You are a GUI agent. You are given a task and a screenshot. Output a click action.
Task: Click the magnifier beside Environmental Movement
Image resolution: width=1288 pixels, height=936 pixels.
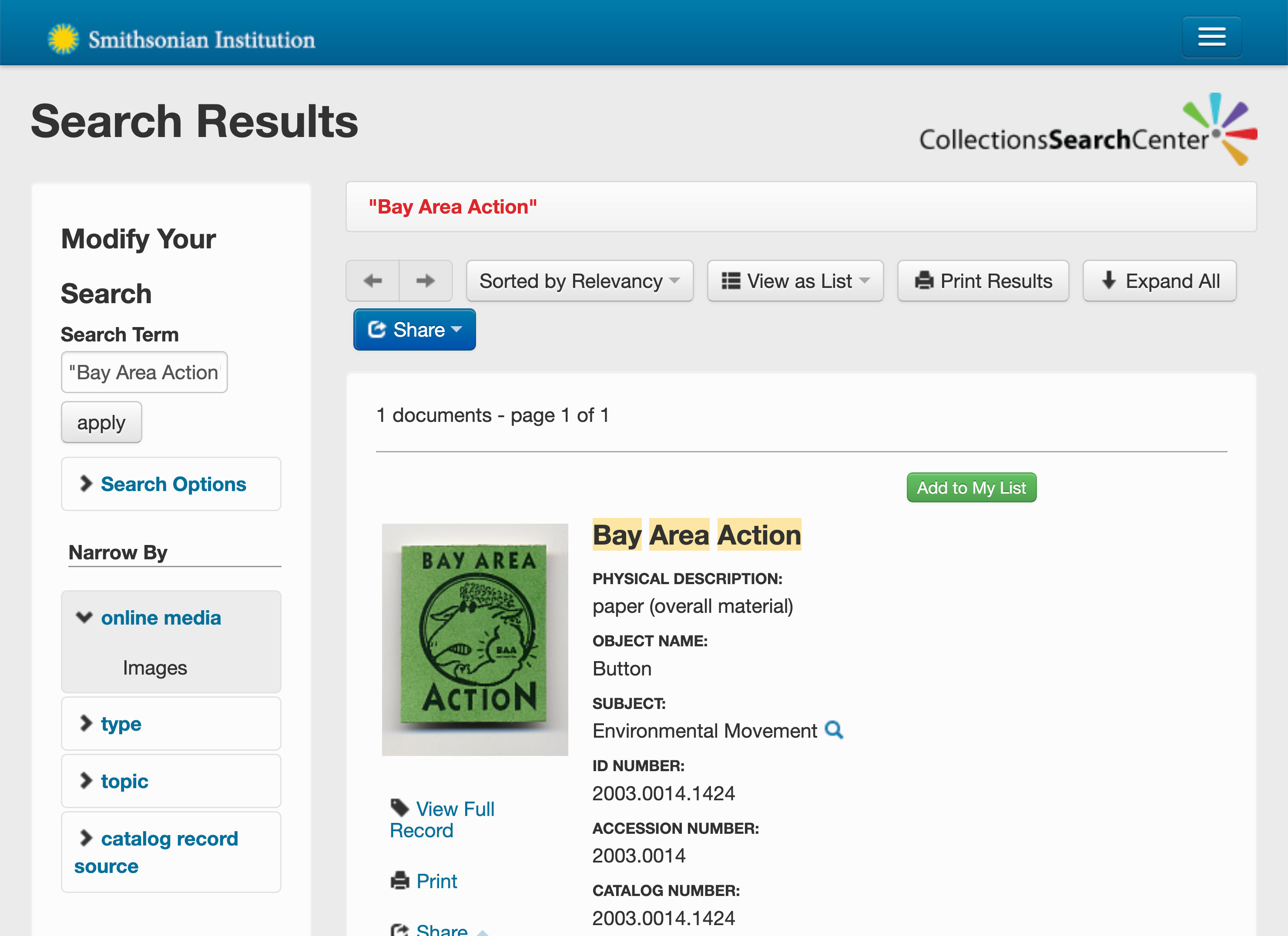point(834,730)
